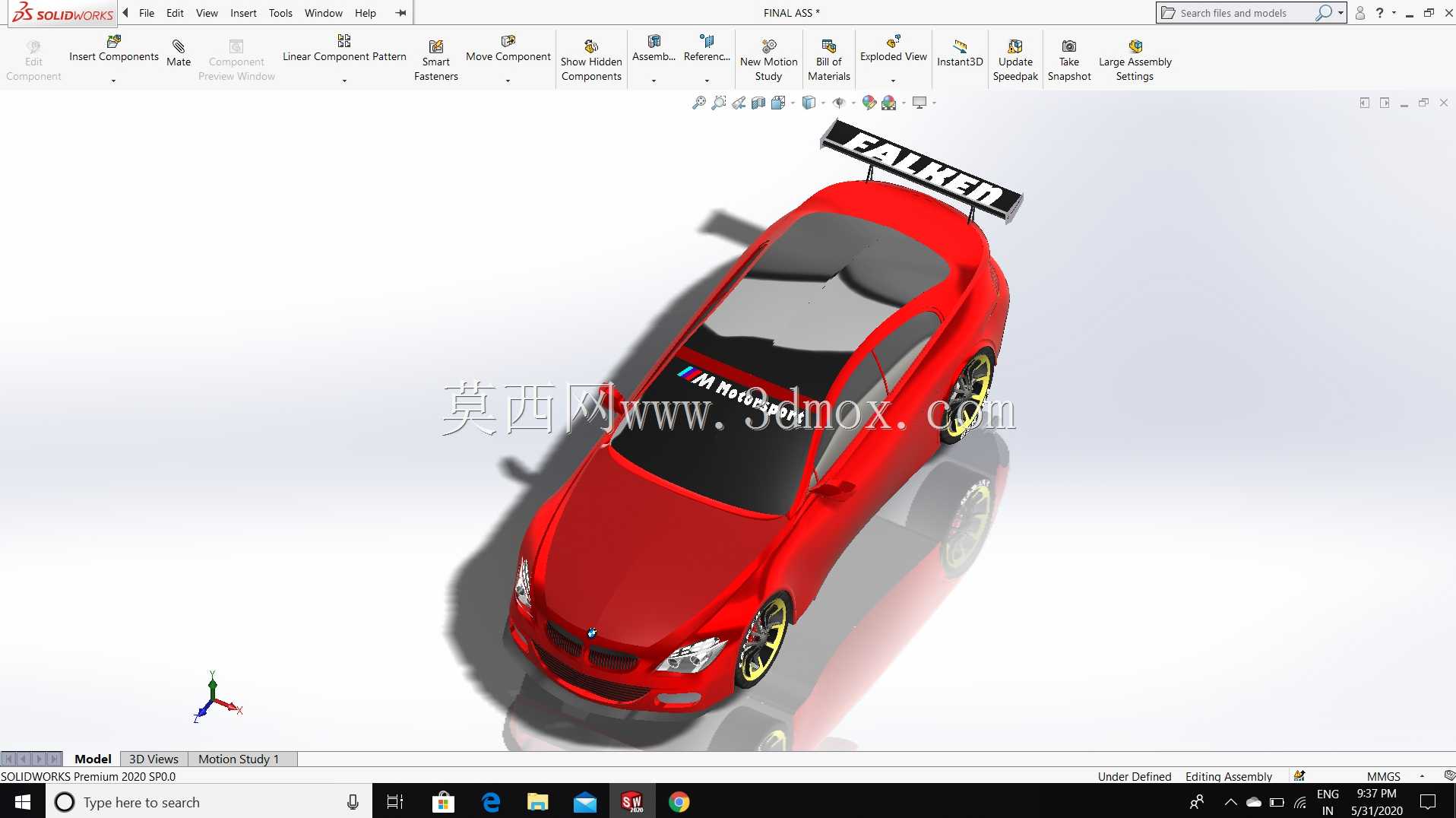1456x818 pixels.
Task: Click user login icon in title bar
Action: click(x=1360, y=13)
